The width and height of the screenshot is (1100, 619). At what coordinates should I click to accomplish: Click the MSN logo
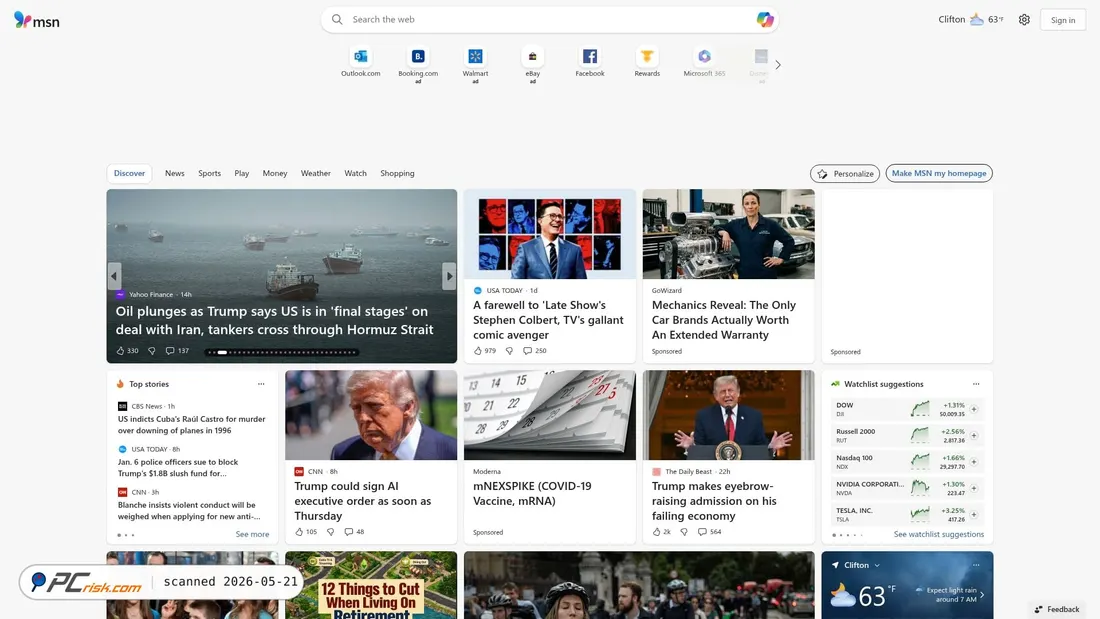pos(37,20)
